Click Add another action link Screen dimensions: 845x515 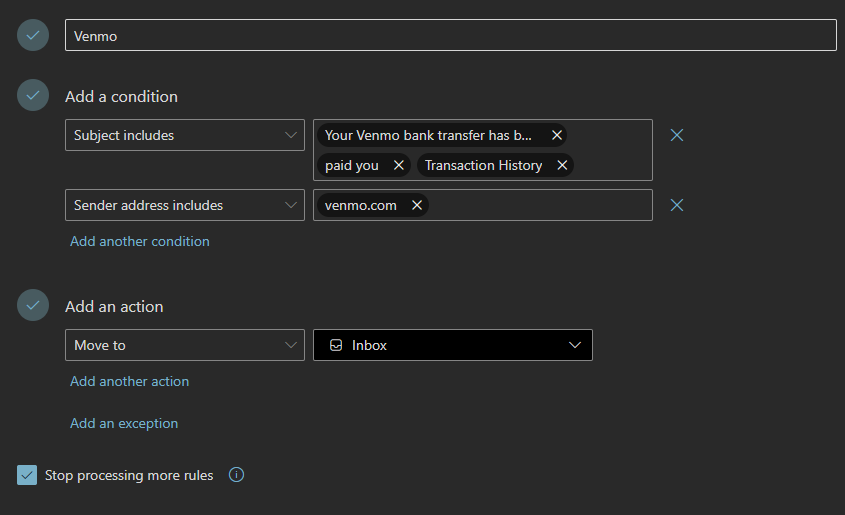(129, 381)
